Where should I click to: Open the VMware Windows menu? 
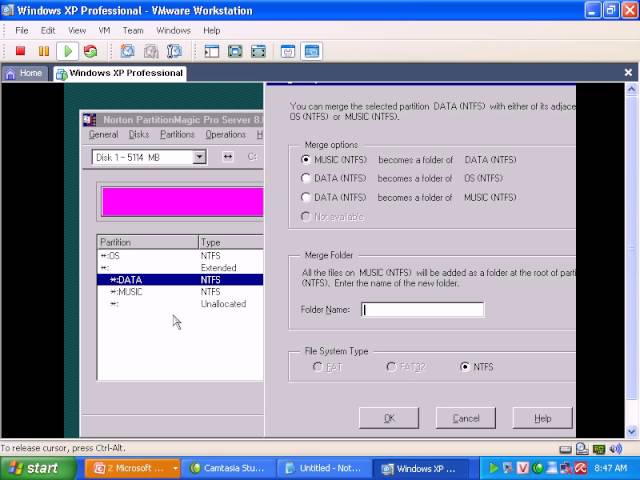pos(173,30)
